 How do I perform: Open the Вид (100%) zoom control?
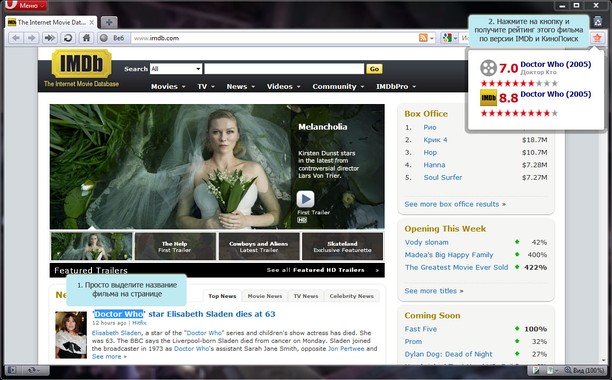(x=584, y=370)
